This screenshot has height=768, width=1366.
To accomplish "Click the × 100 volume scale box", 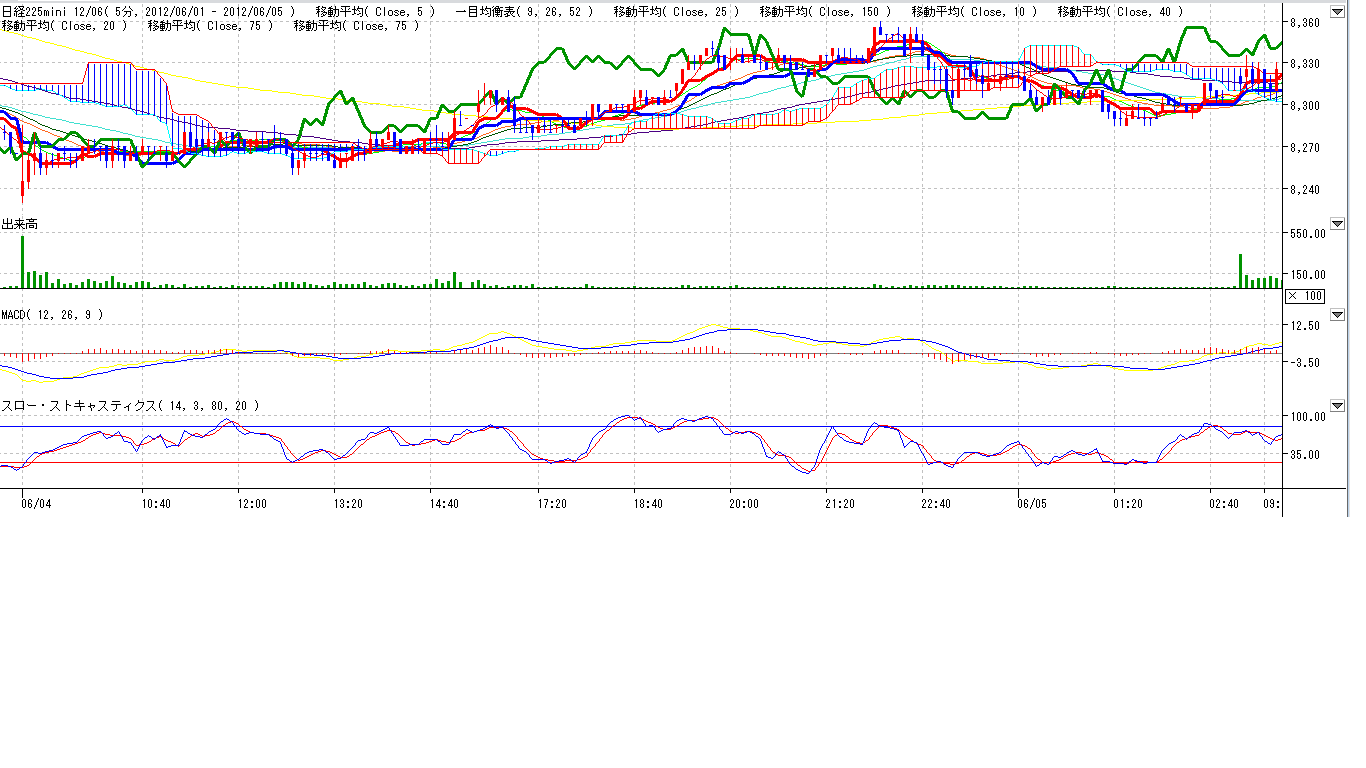I will [1304, 296].
